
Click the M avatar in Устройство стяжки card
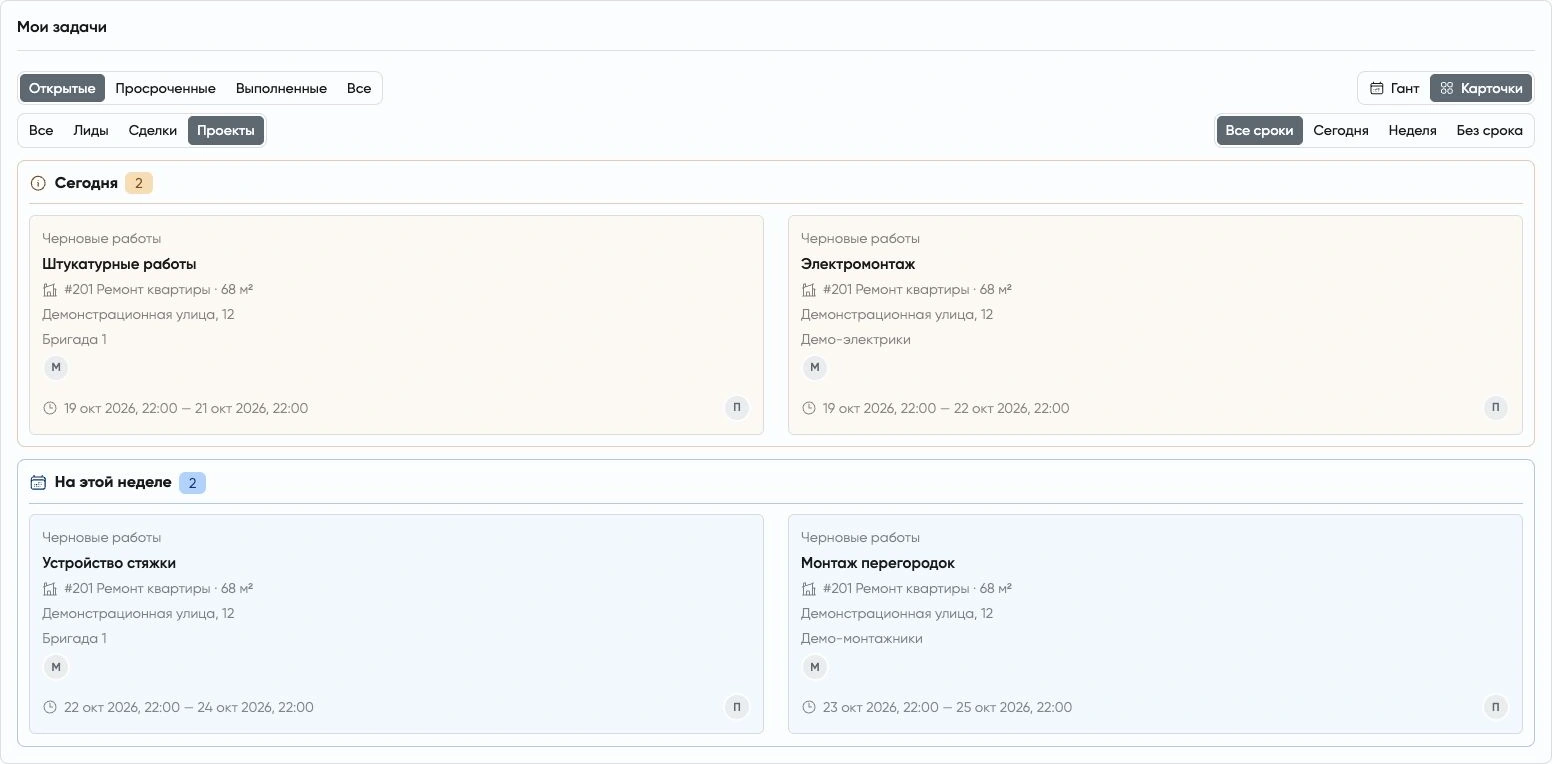tap(56, 667)
